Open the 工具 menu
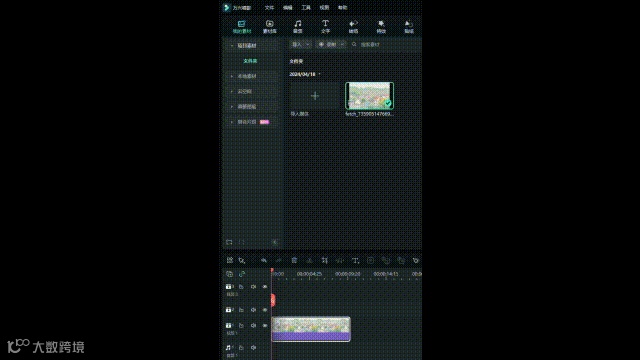Screen dimensions: 640x360 coord(306,8)
